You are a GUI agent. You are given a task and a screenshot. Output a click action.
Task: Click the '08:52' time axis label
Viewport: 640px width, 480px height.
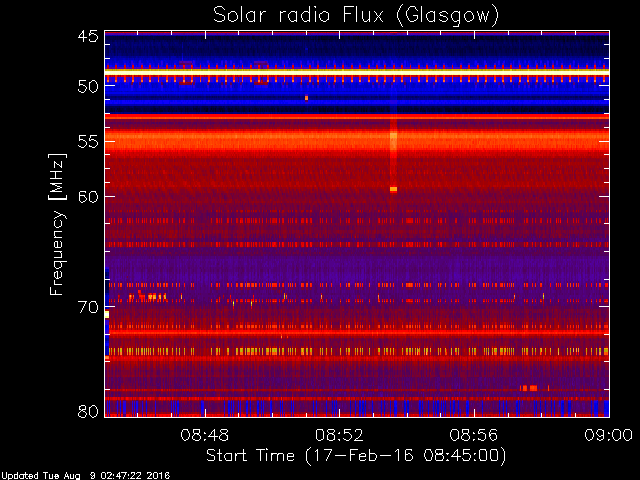339,436
